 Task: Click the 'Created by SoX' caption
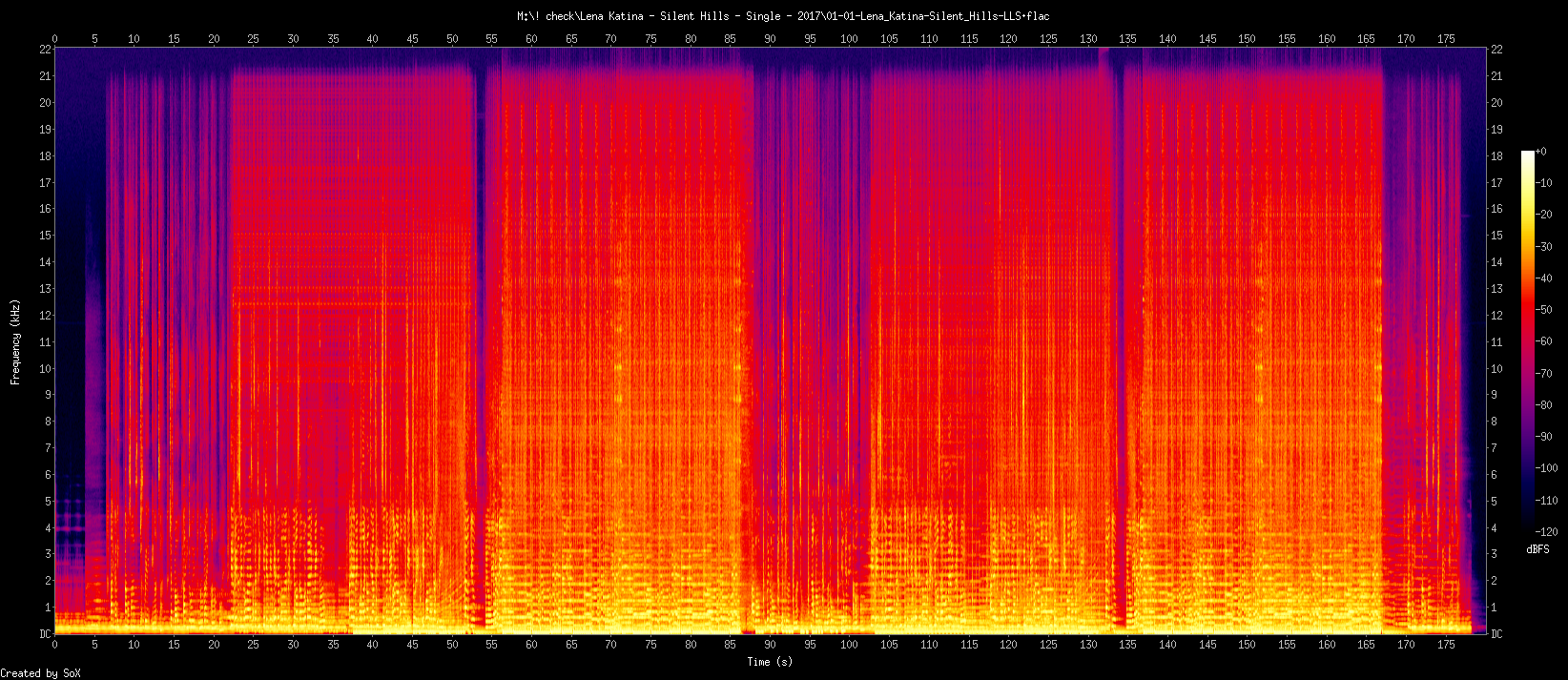pos(40,673)
